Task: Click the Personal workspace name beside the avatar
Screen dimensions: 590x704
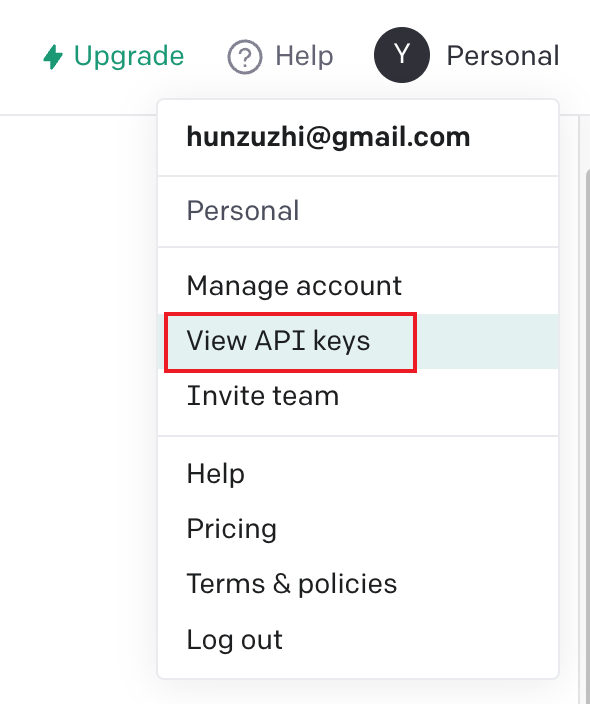Action: coord(503,56)
